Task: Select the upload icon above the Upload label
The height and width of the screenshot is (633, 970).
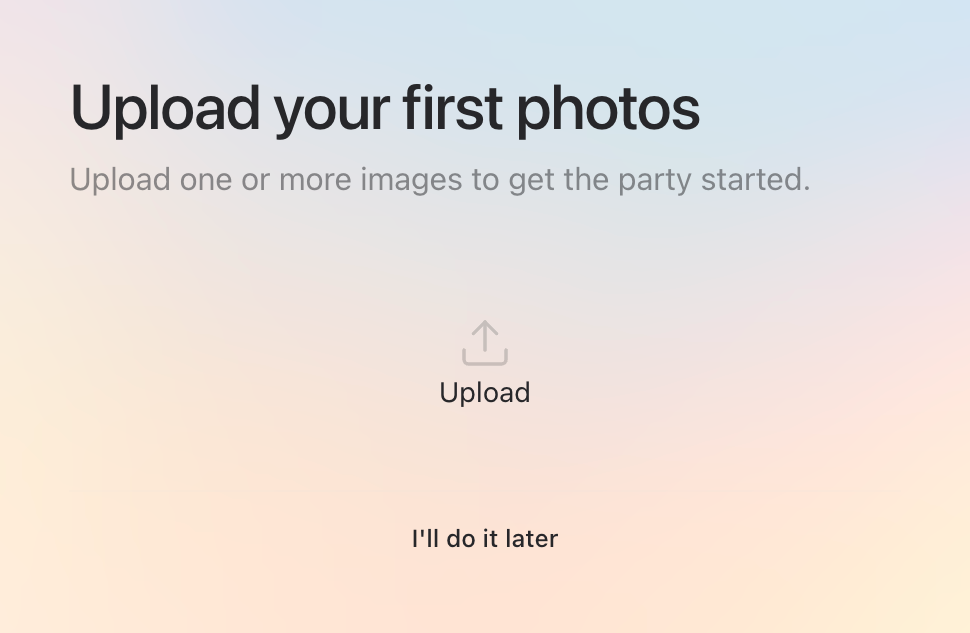Action: 485,343
